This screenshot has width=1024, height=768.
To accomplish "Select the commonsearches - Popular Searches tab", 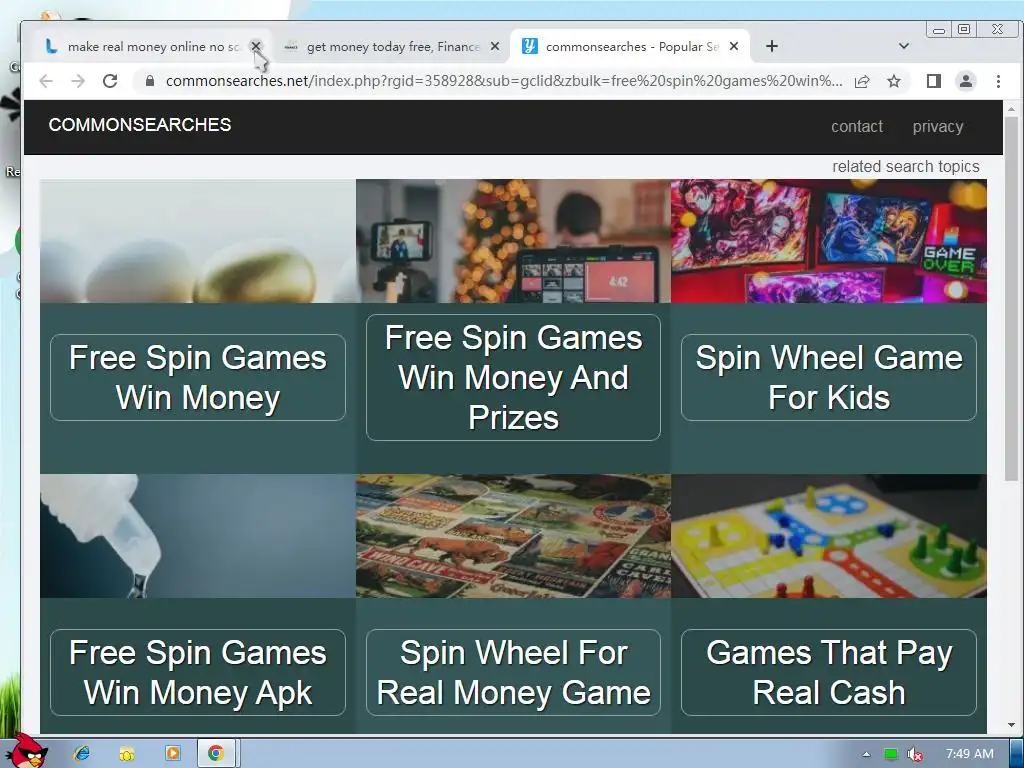I will (x=630, y=46).
